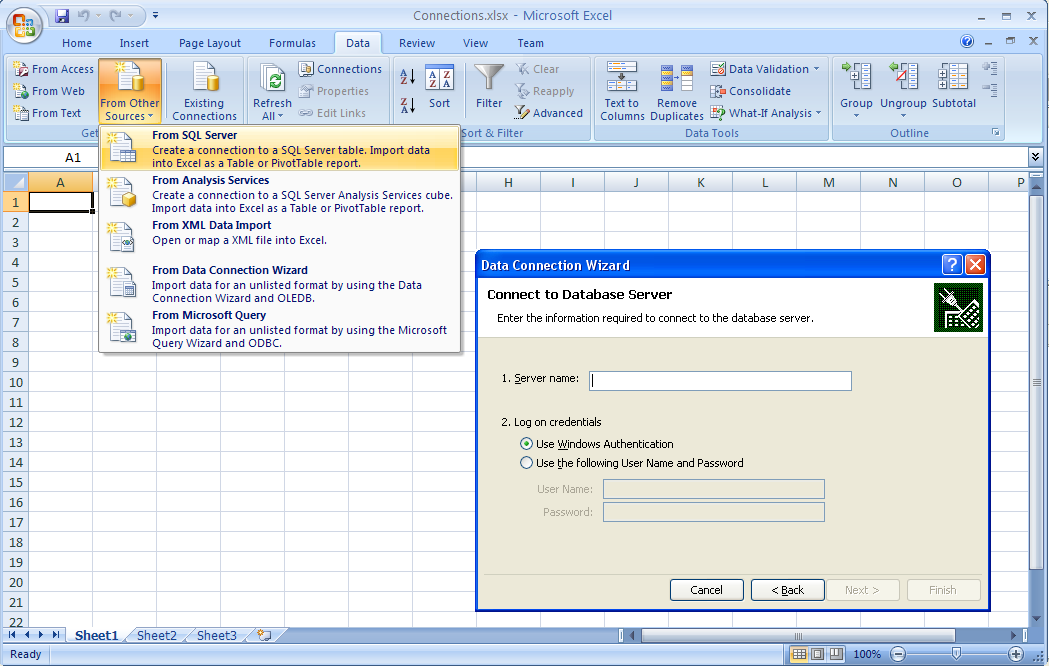The image size is (1049, 666).
Task: Open the Review tab
Action: point(417,43)
